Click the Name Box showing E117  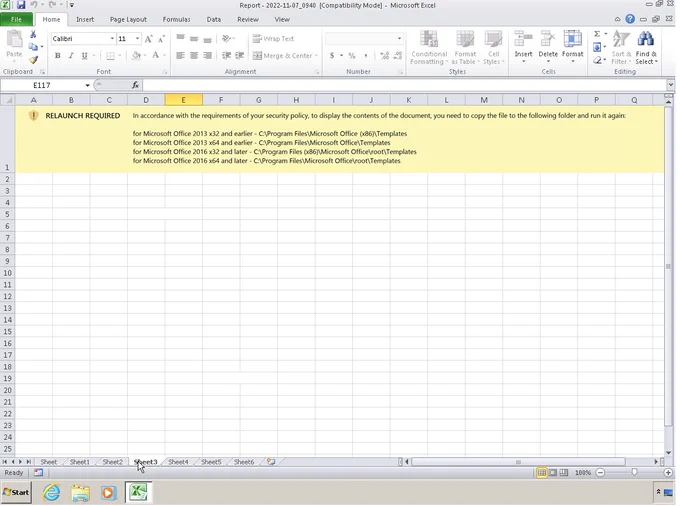pyautogui.click(x=42, y=85)
